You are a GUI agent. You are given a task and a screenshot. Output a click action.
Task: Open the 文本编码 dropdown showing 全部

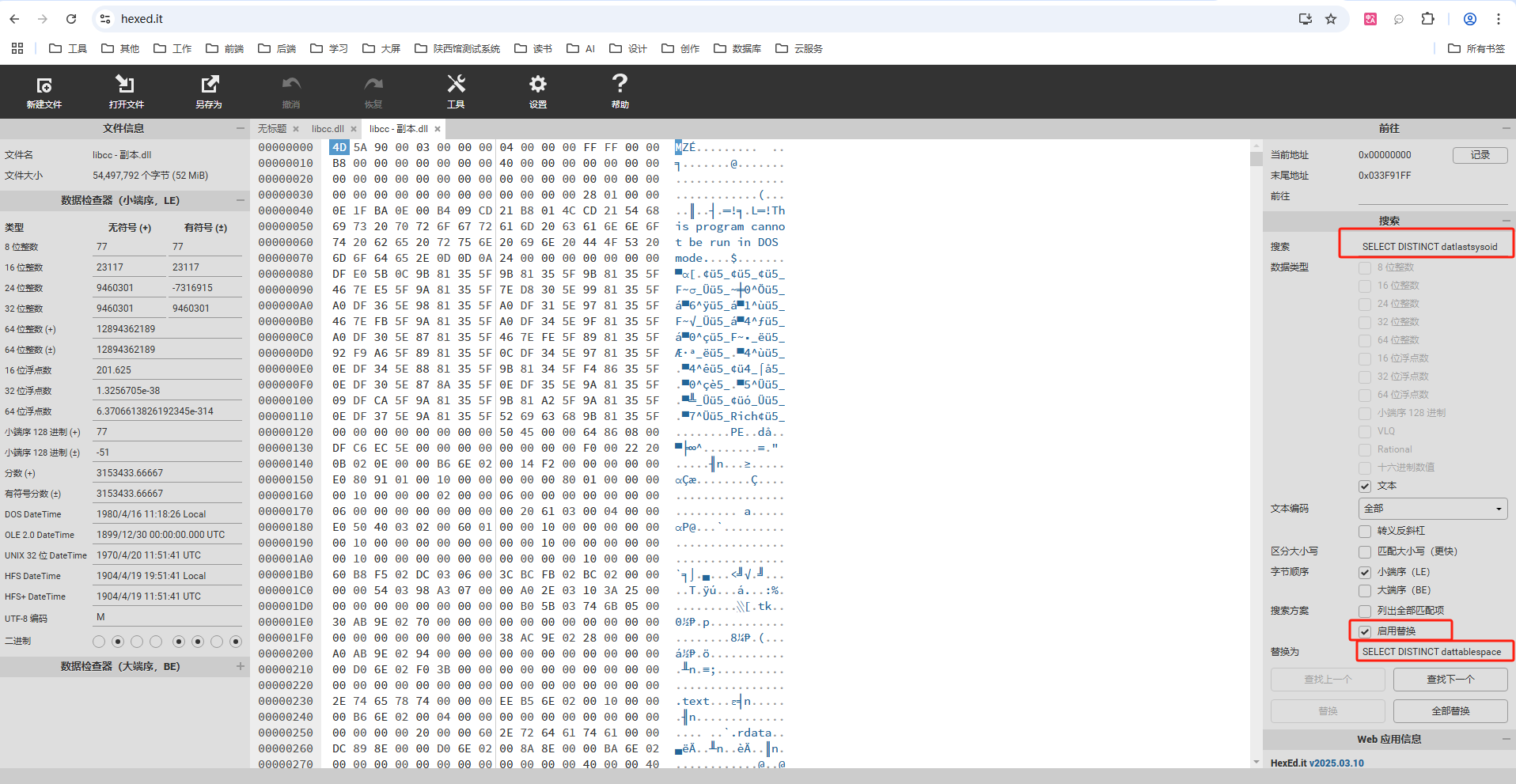[x=1432, y=508]
